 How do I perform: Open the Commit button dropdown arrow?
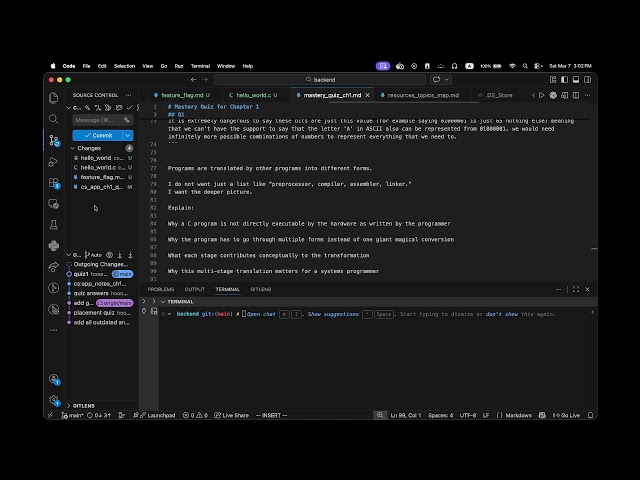128,136
